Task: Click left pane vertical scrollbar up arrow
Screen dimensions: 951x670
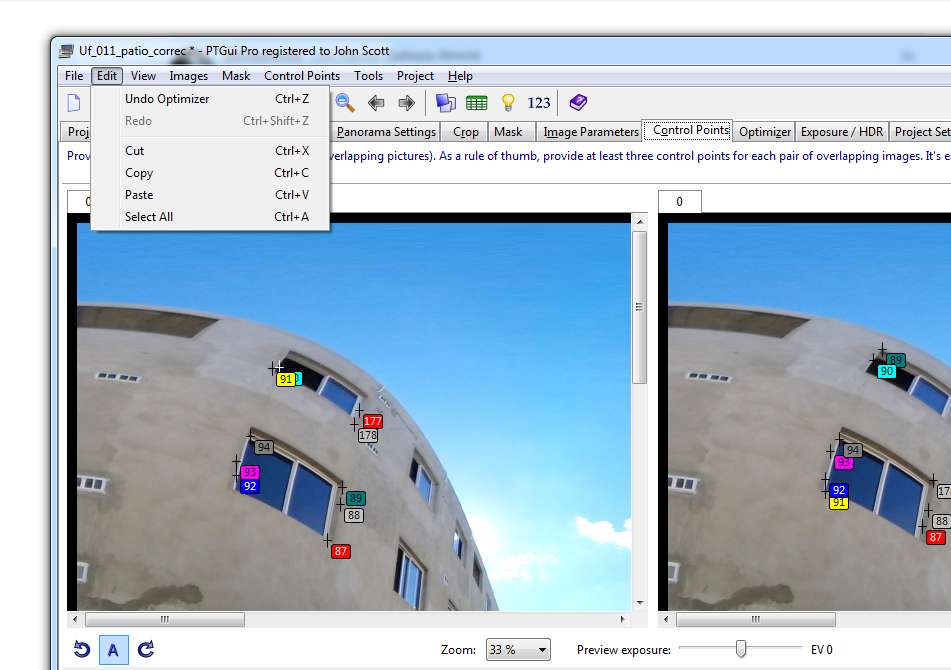Action: pyautogui.click(x=640, y=222)
